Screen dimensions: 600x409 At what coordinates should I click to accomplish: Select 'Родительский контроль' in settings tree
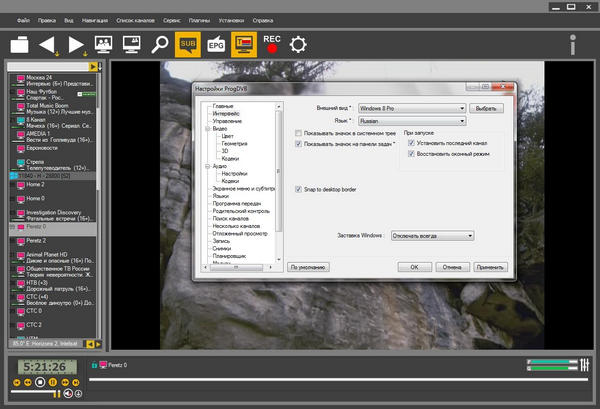click(240, 212)
